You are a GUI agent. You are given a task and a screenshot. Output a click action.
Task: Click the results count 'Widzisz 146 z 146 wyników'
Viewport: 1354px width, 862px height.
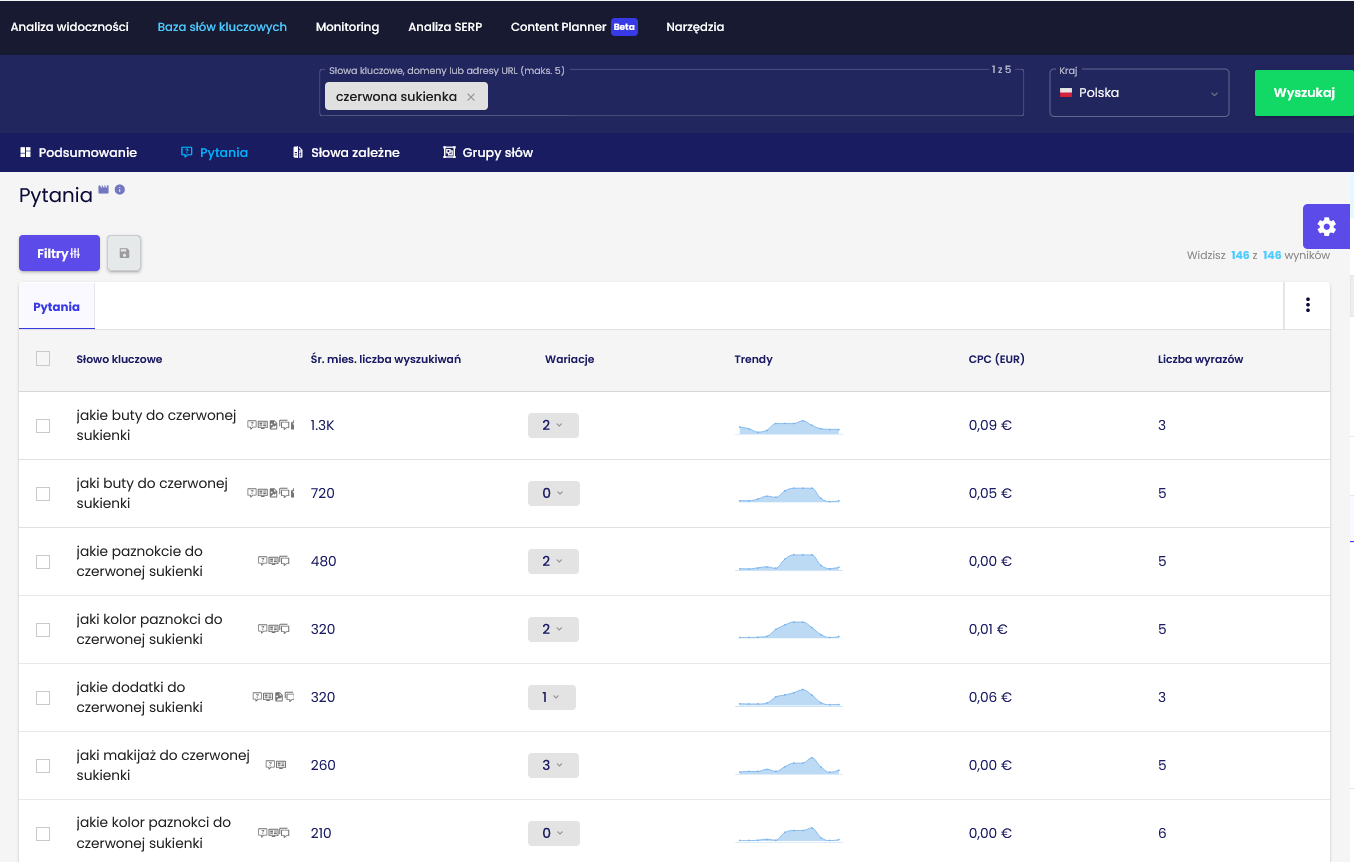tap(1258, 255)
